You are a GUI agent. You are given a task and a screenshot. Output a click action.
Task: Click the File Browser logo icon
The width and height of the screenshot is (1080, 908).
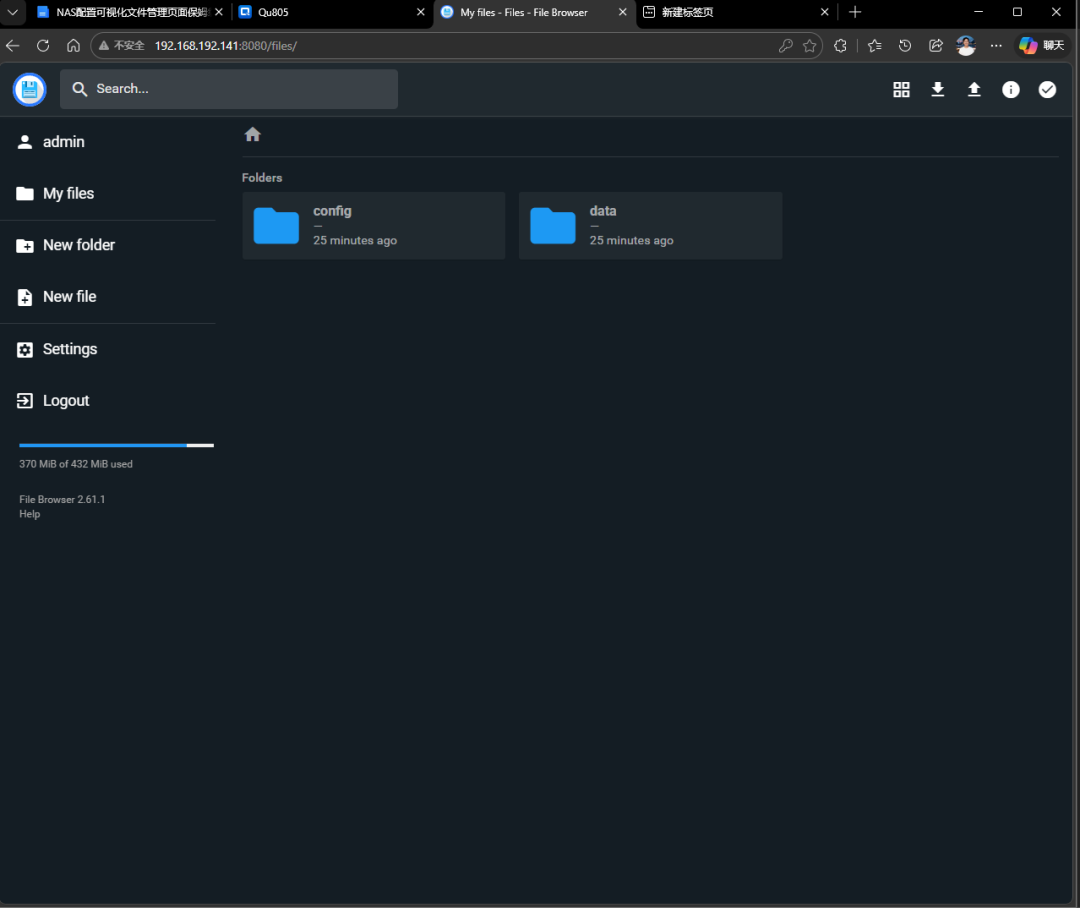pos(29,89)
